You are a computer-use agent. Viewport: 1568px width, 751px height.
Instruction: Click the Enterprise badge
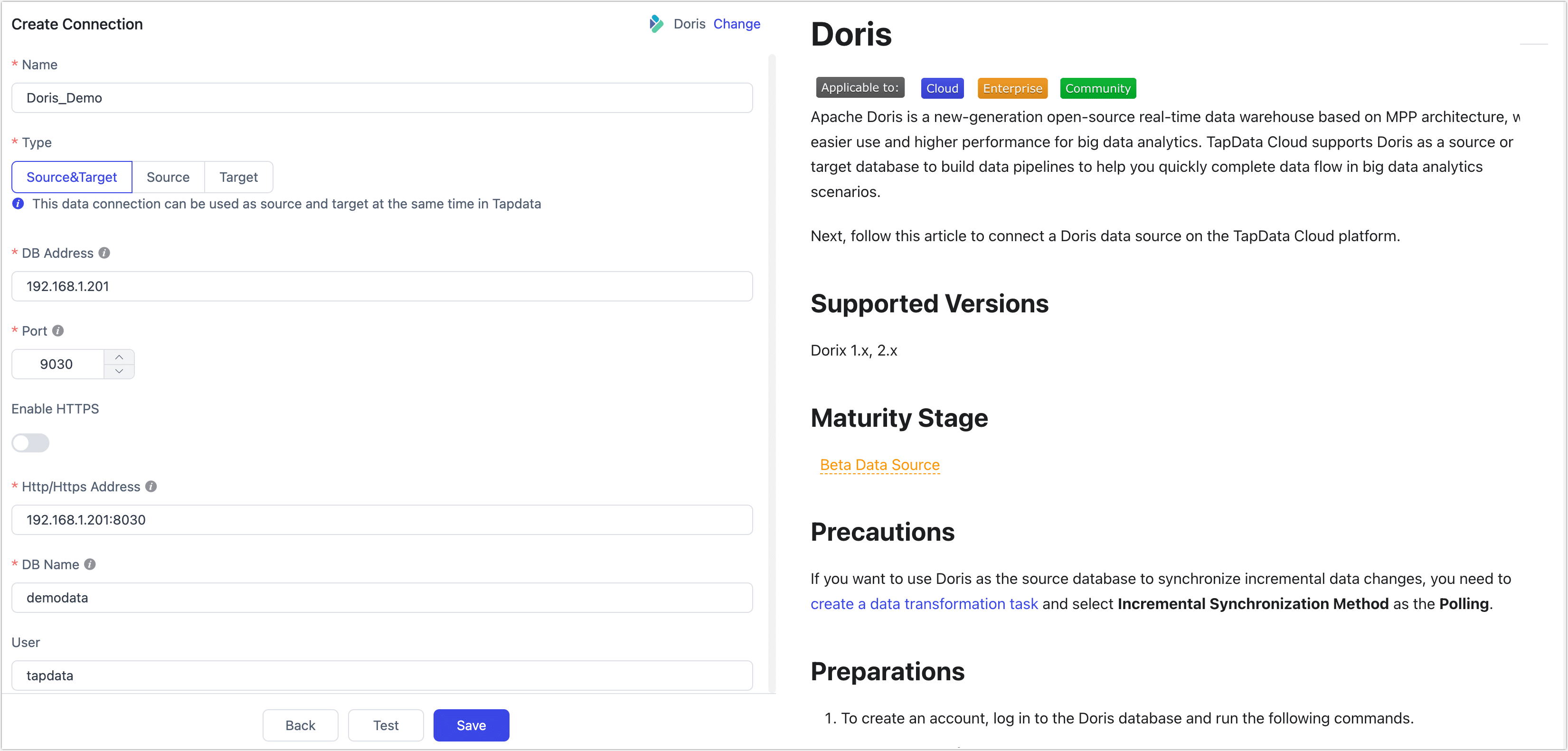1012,88
